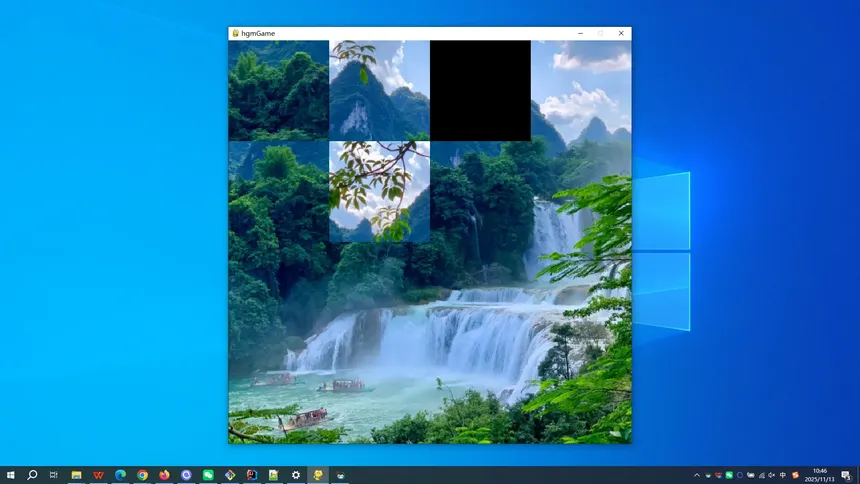Open Firefox from the taskbar

click(164, 475)
